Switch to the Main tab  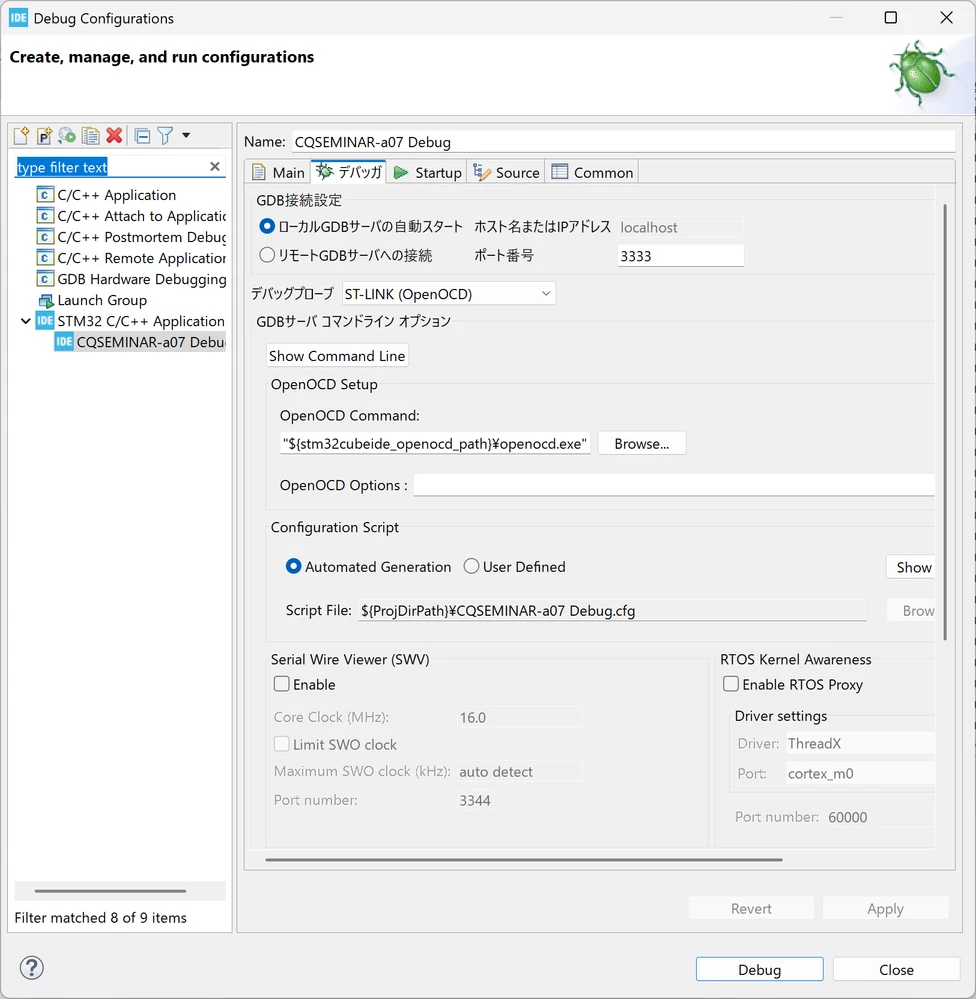[279, 173]
